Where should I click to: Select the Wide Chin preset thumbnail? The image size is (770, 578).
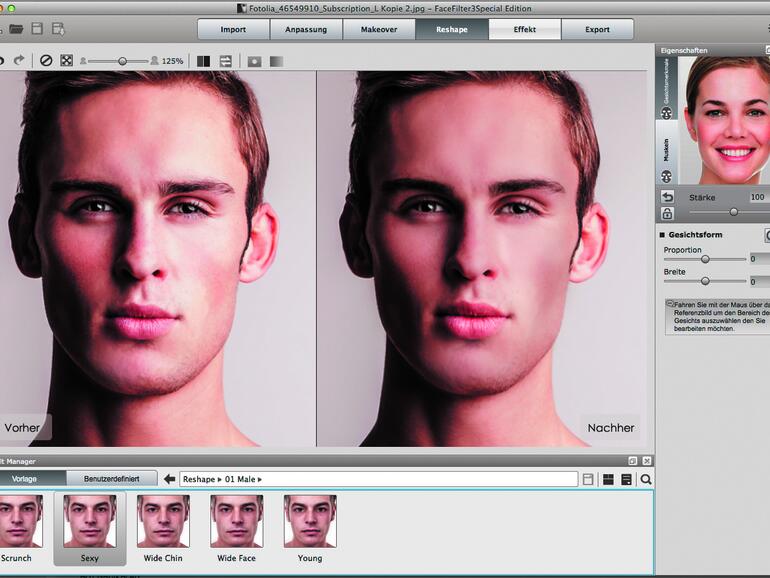tap(164, 521)
